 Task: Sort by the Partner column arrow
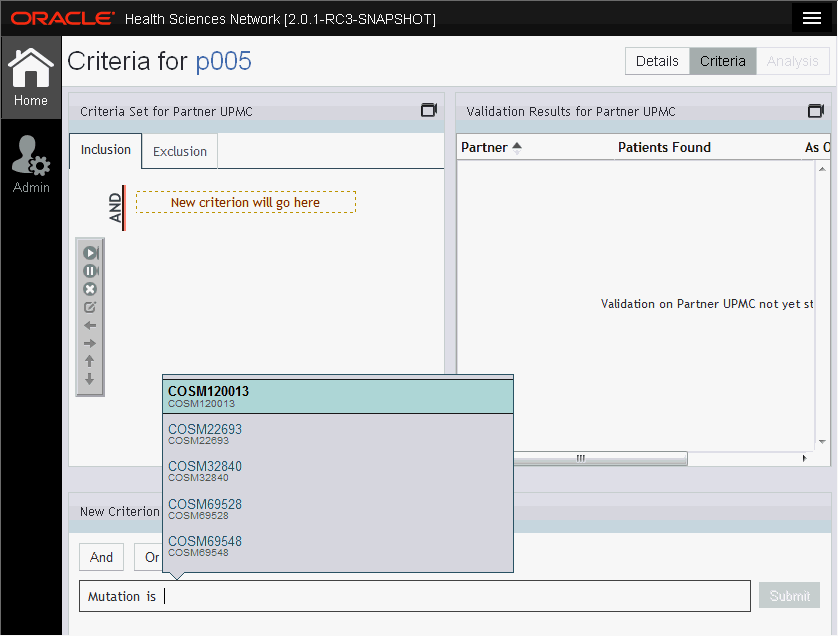click(x=517, y=148)
